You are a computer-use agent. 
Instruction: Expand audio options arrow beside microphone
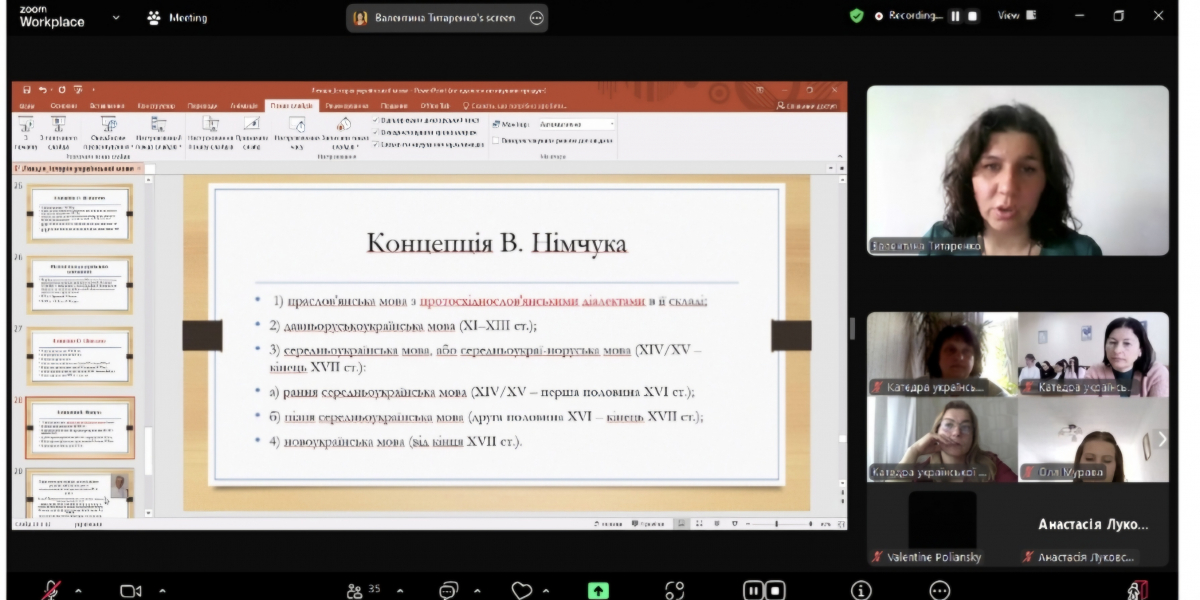click(78, 591)
